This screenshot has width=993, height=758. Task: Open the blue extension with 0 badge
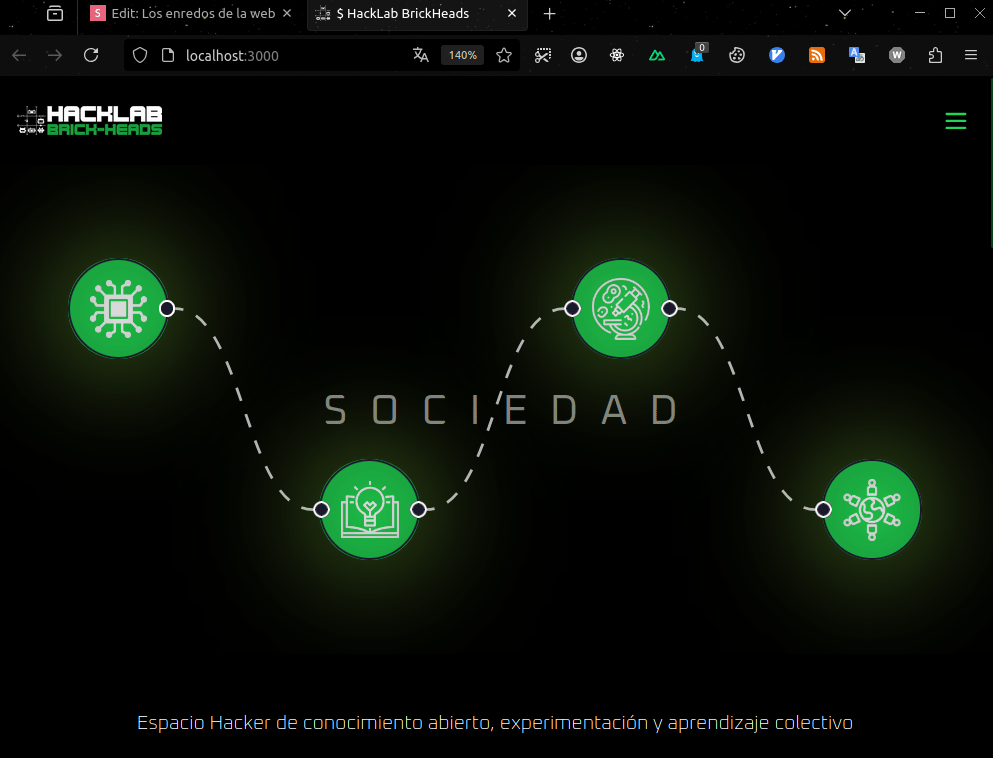coord(697,54)
